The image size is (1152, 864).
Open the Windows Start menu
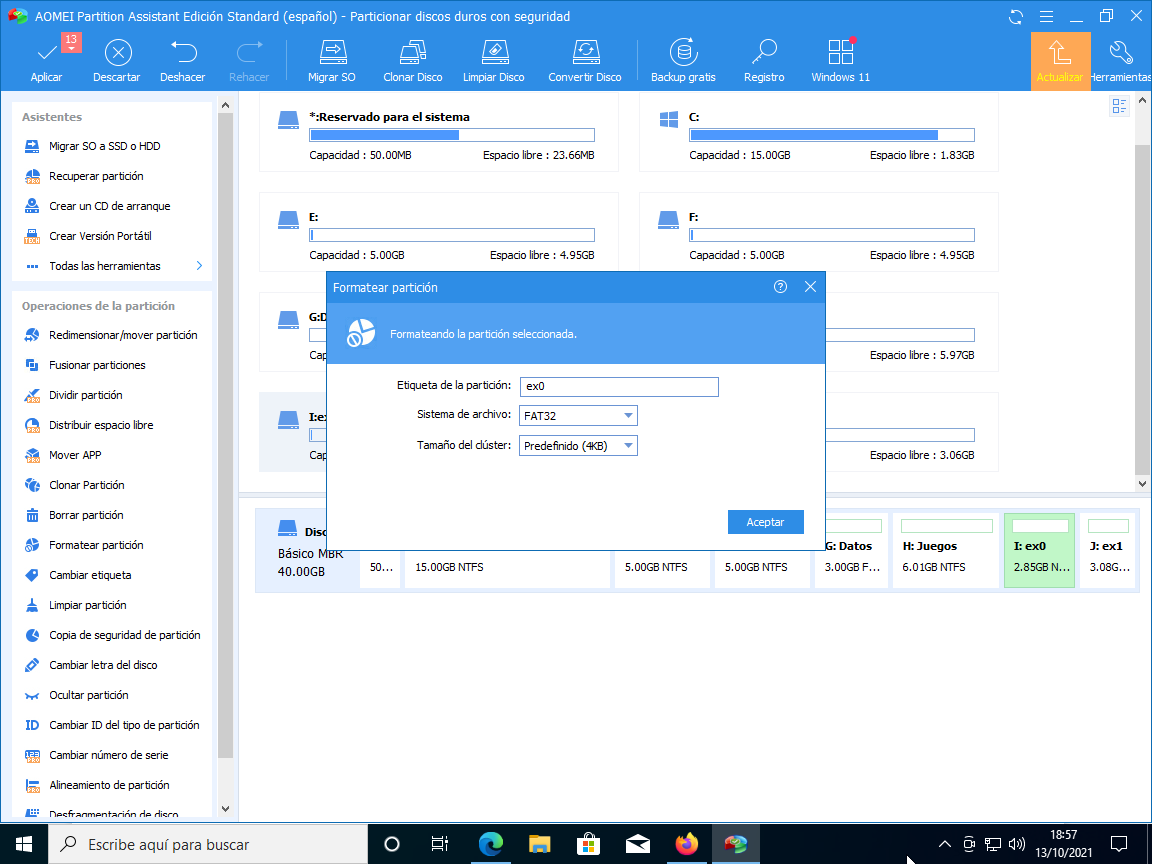(x=24, y=844)
